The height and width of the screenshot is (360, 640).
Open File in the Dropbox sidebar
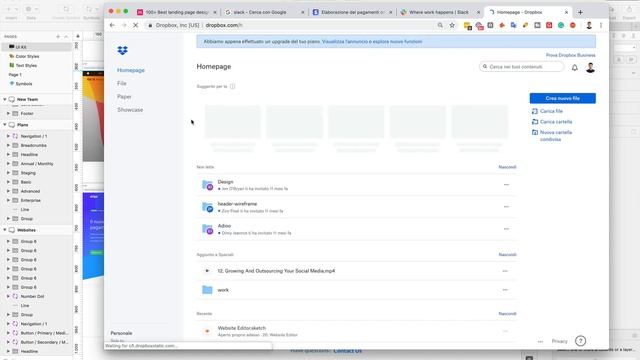click(122, 83)
